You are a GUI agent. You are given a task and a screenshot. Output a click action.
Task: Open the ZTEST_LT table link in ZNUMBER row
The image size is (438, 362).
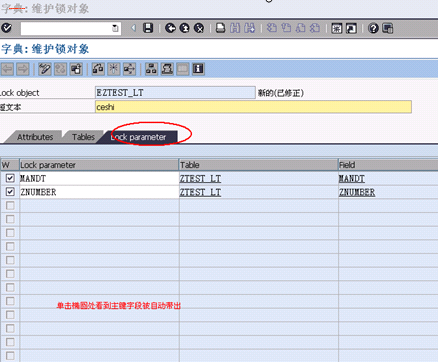pos(200,193)
